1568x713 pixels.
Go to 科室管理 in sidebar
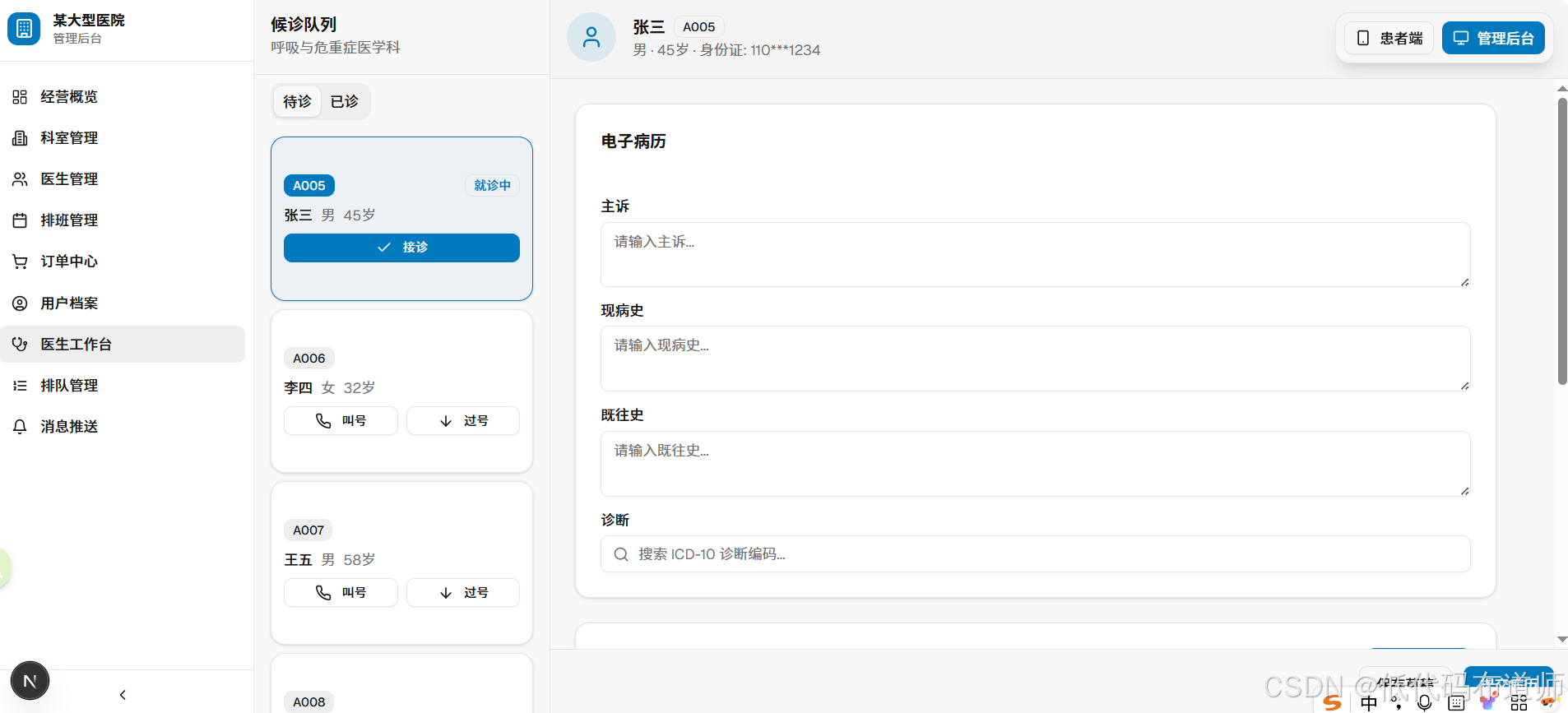pyautogui.click(x=123, y=138)
